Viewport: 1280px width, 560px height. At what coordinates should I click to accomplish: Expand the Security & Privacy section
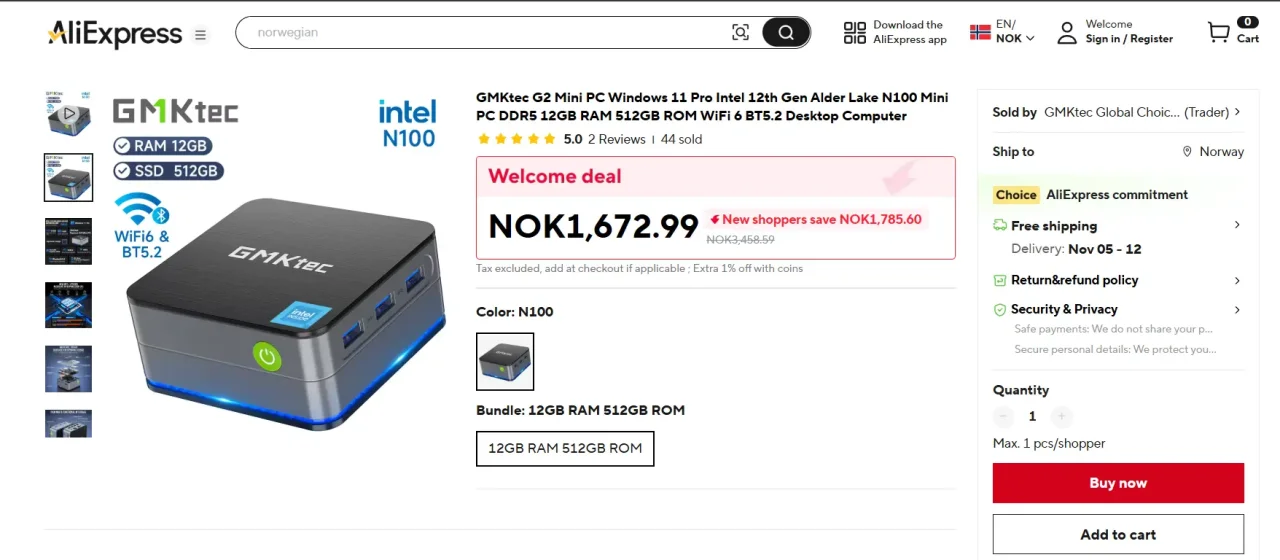click(1237, 310)
